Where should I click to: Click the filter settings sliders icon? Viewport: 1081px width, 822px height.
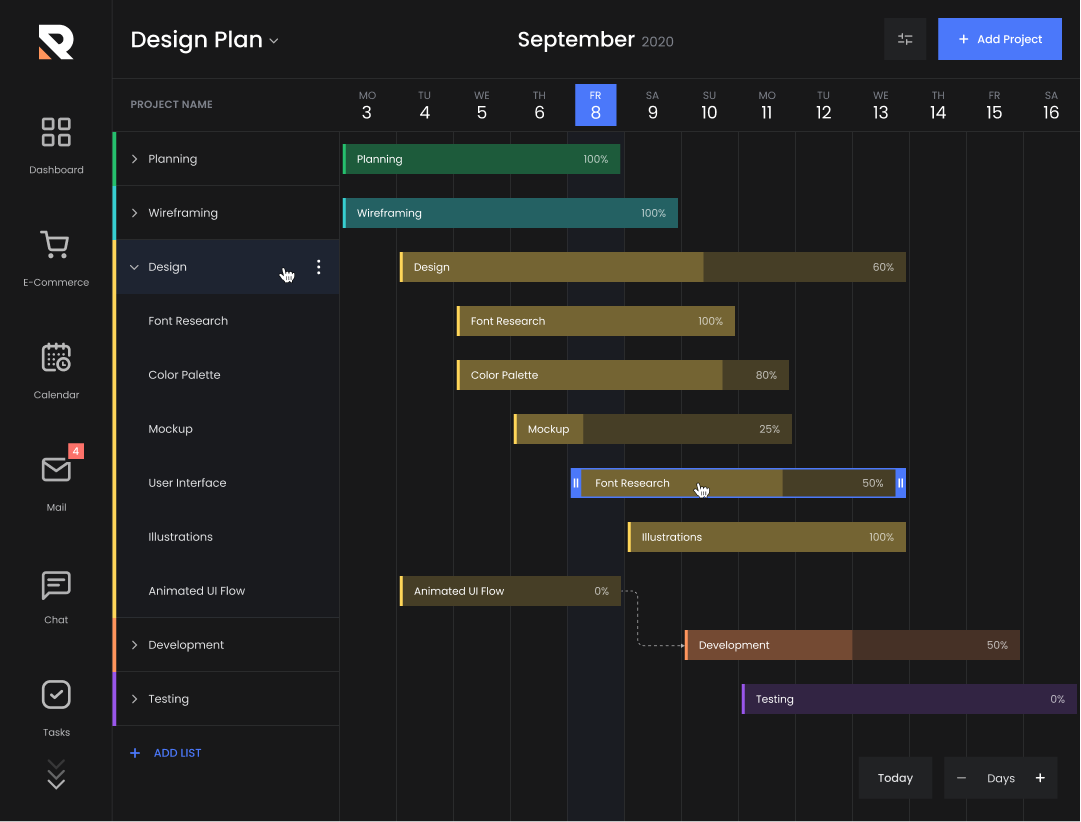(905, 39)
